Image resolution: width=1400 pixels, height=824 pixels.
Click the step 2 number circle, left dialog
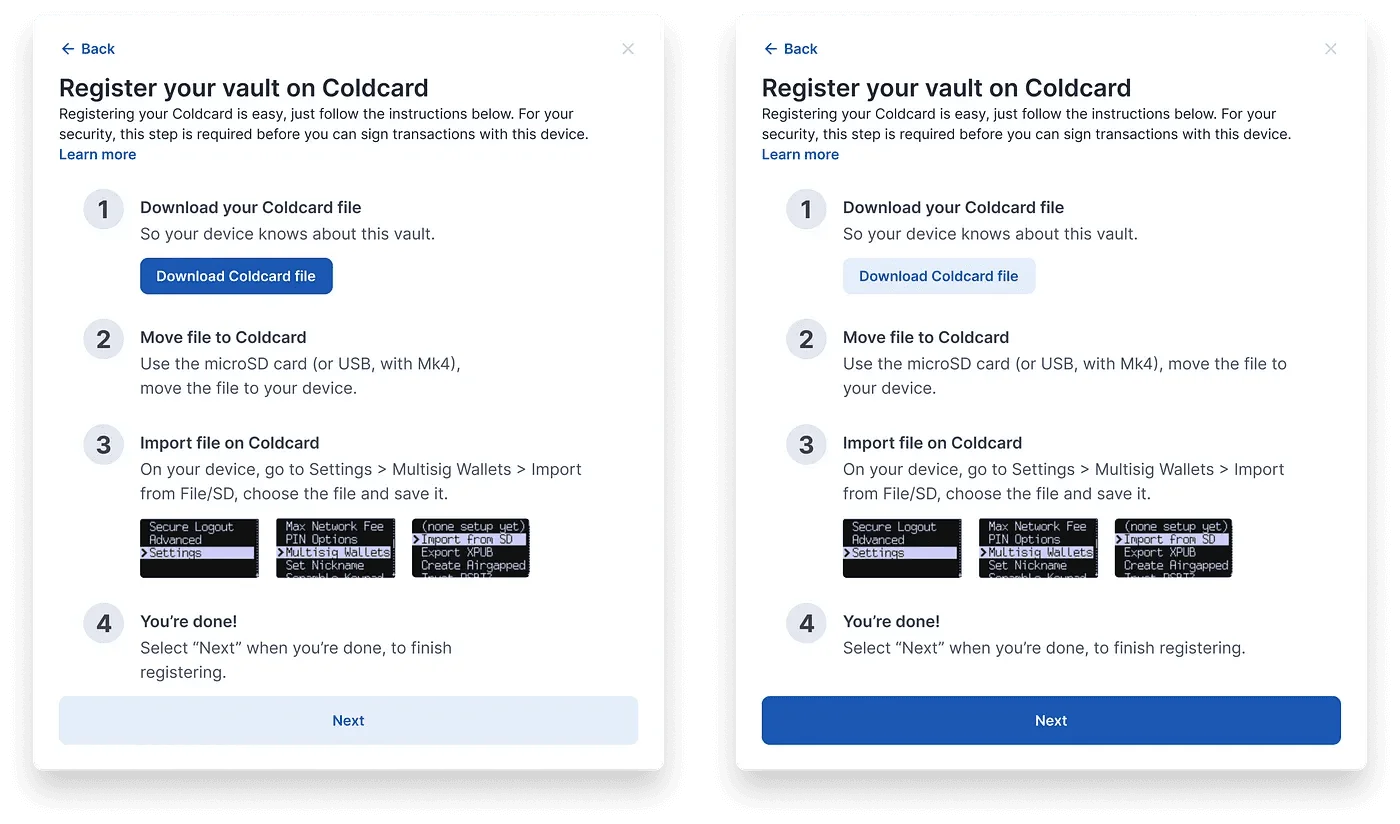click(x=103, y=339)
